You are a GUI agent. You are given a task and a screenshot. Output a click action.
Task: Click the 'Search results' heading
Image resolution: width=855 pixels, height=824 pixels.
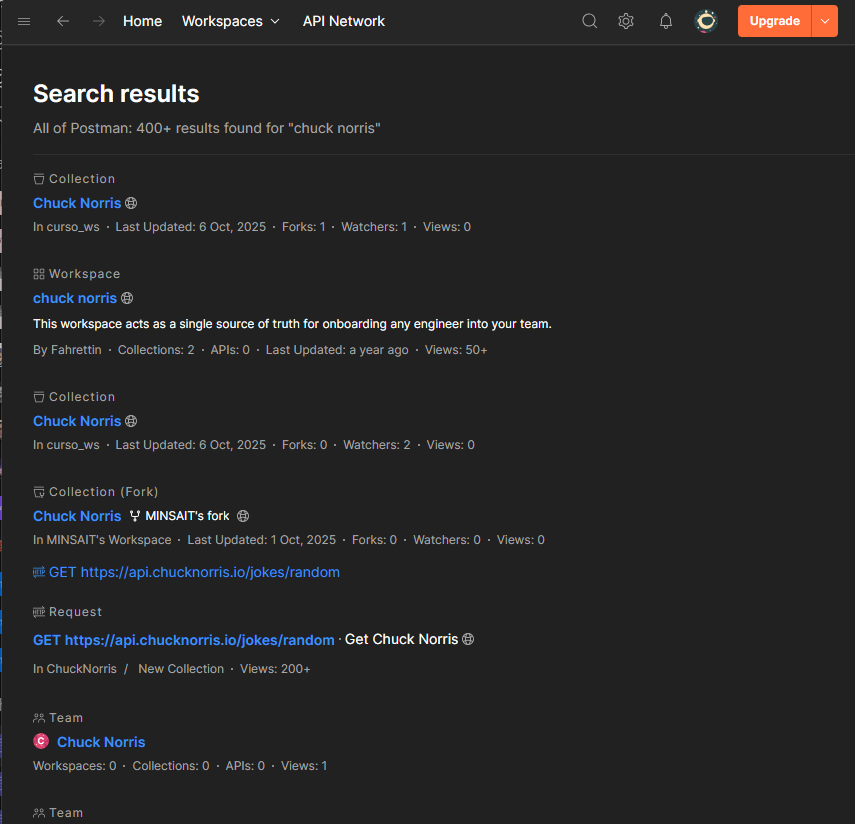pyautogui.click(x=116, y=94)
